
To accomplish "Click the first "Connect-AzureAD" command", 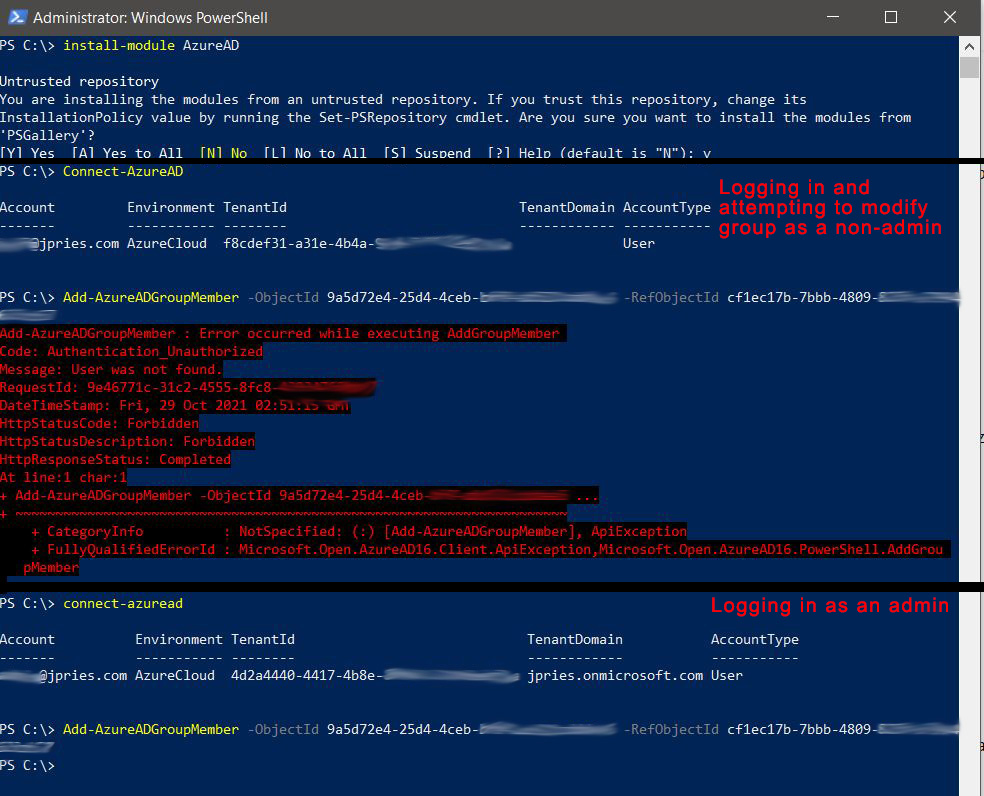I will click(122, 172).
